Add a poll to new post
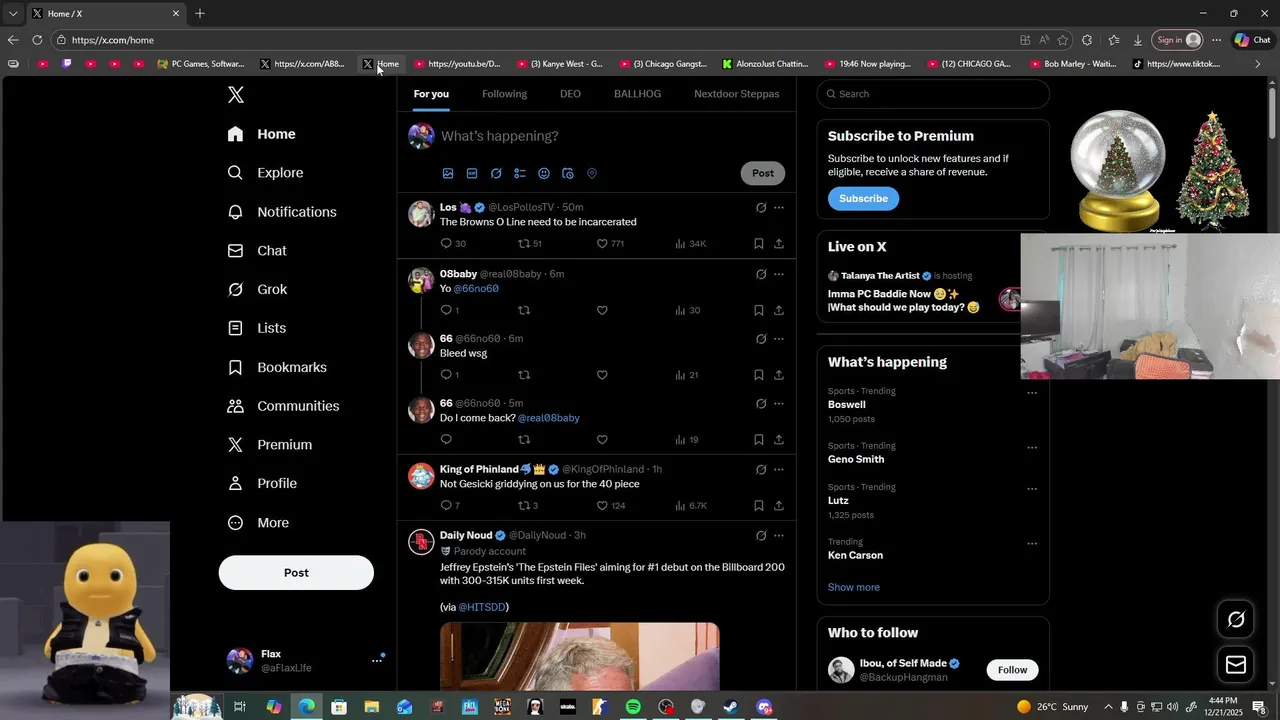 tap(520, 173)
